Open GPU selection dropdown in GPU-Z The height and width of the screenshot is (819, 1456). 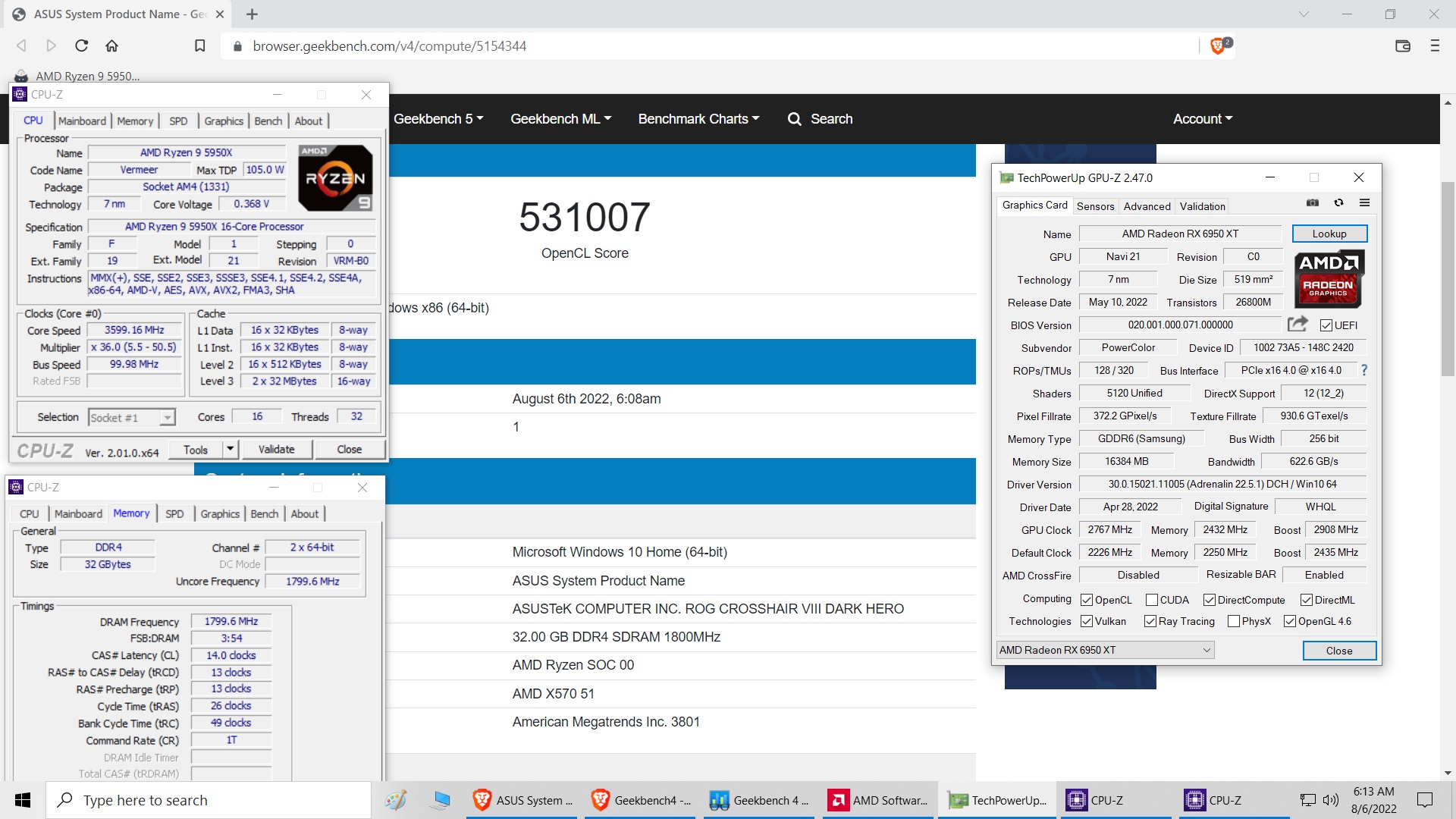point(1105,650)
